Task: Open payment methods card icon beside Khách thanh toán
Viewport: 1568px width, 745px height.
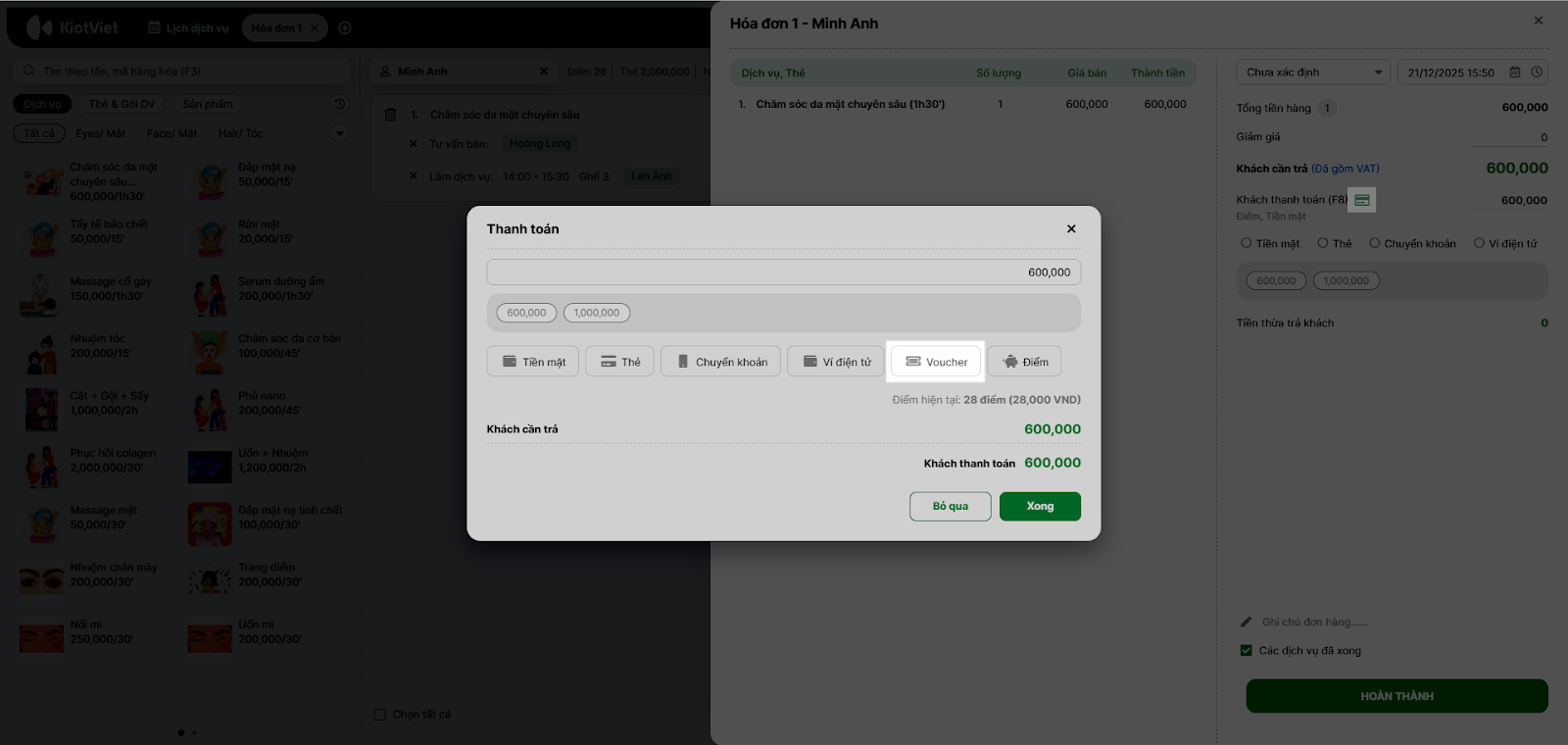Action: point(1362,200)
